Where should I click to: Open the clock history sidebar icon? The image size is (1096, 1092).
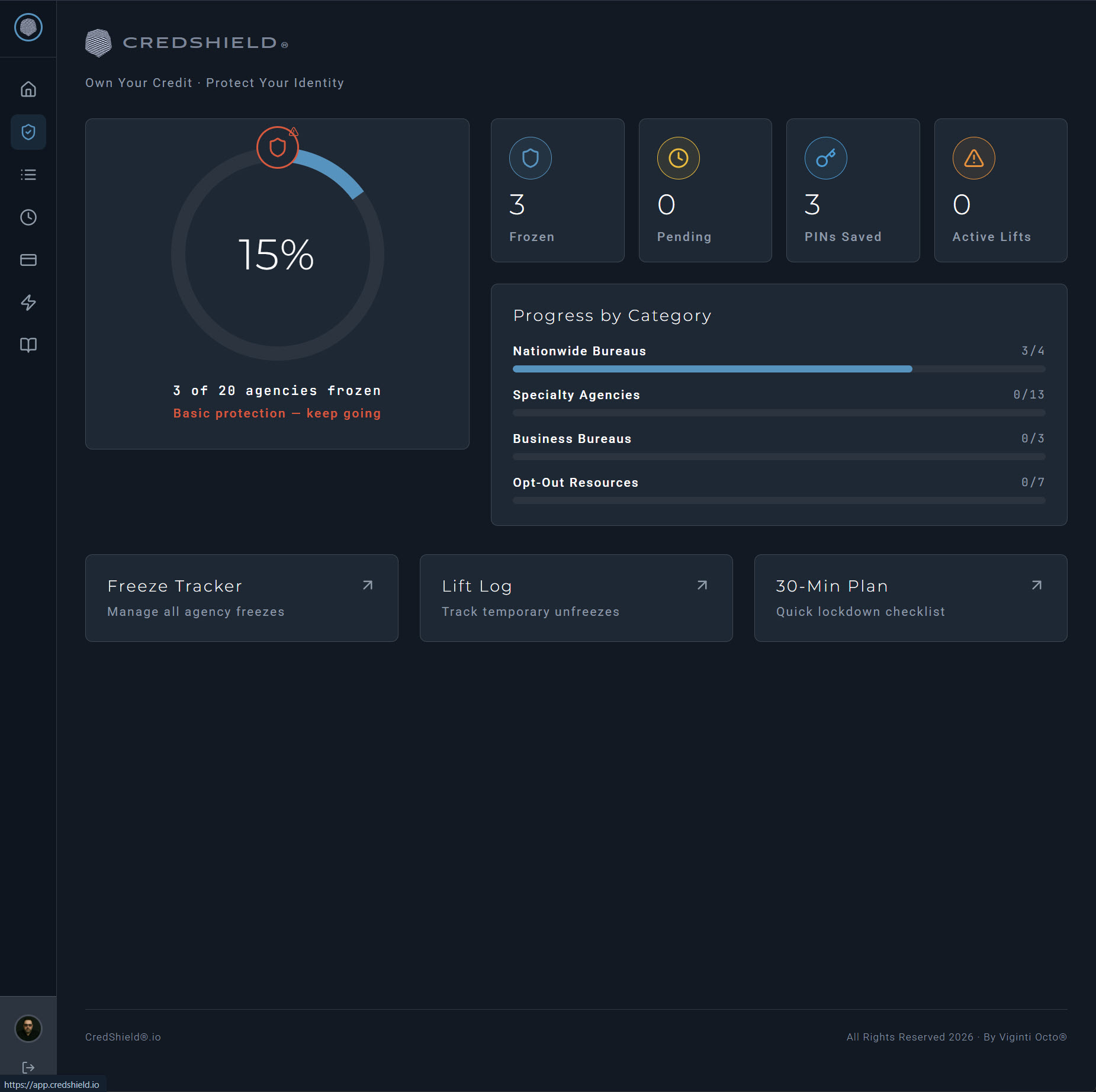pyautogui.click(x=28, y=217)
